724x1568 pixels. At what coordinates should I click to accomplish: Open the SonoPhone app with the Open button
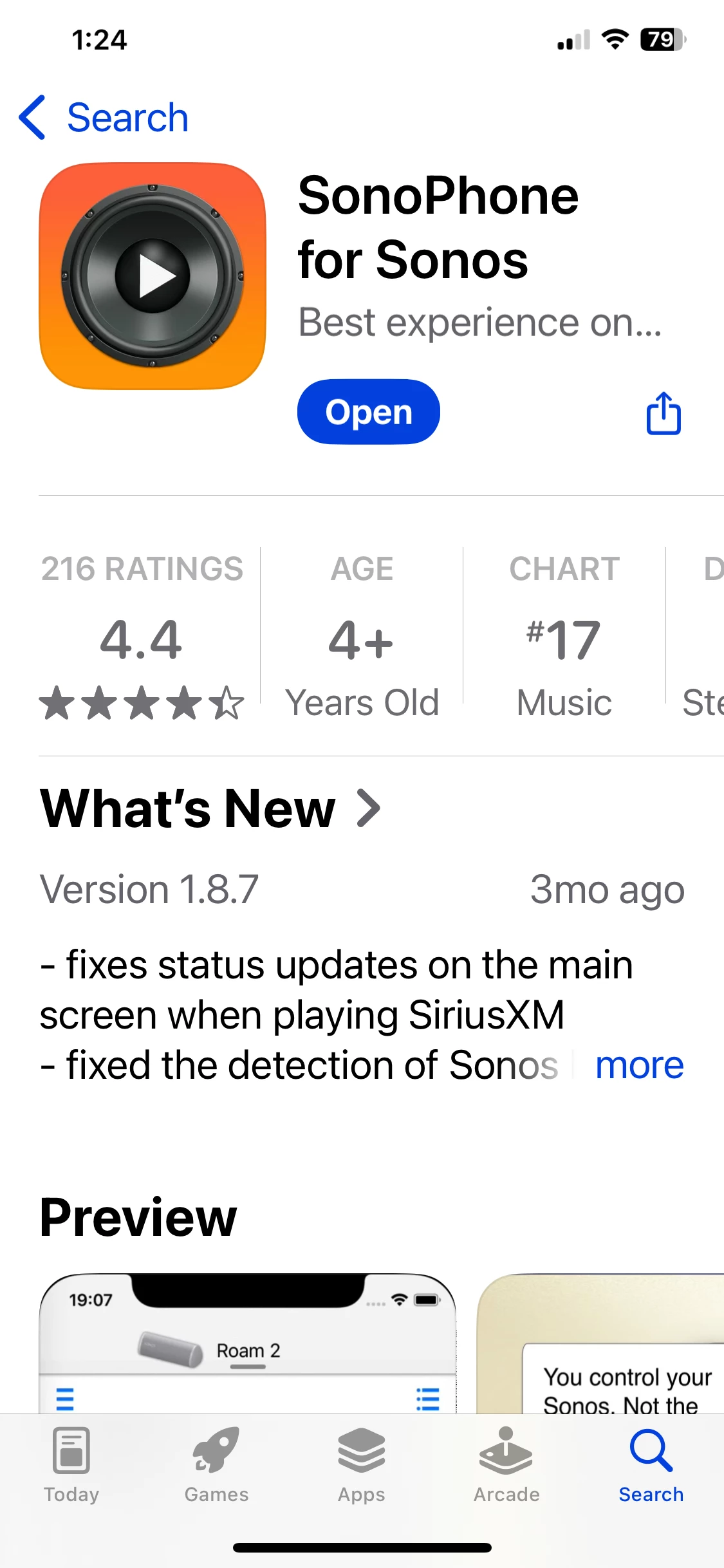369,412
